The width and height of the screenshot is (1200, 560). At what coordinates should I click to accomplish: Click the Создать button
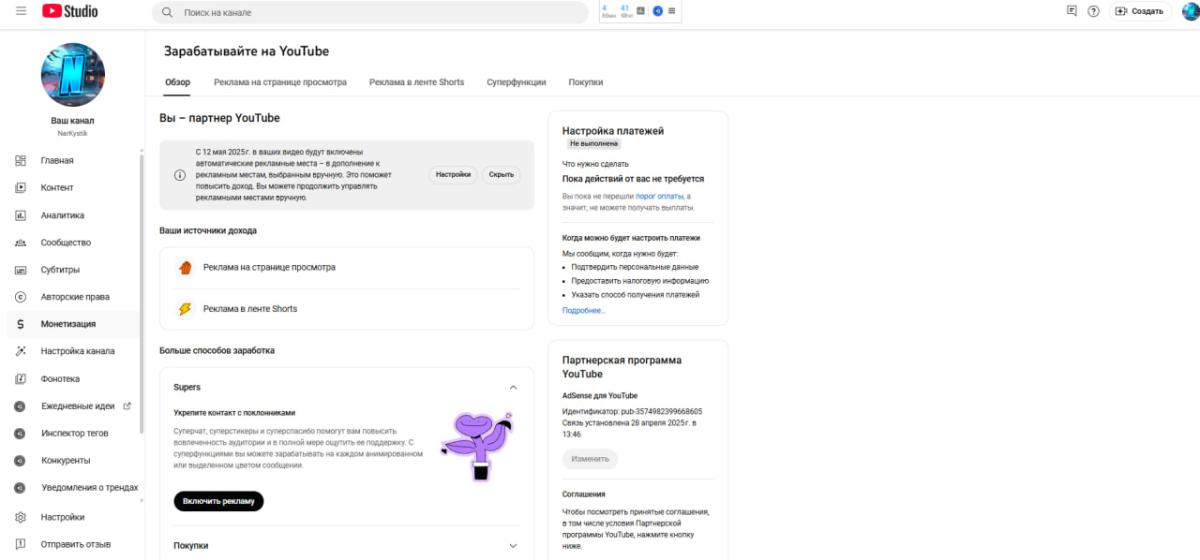pyautogui.click(x=1139, y=11)
